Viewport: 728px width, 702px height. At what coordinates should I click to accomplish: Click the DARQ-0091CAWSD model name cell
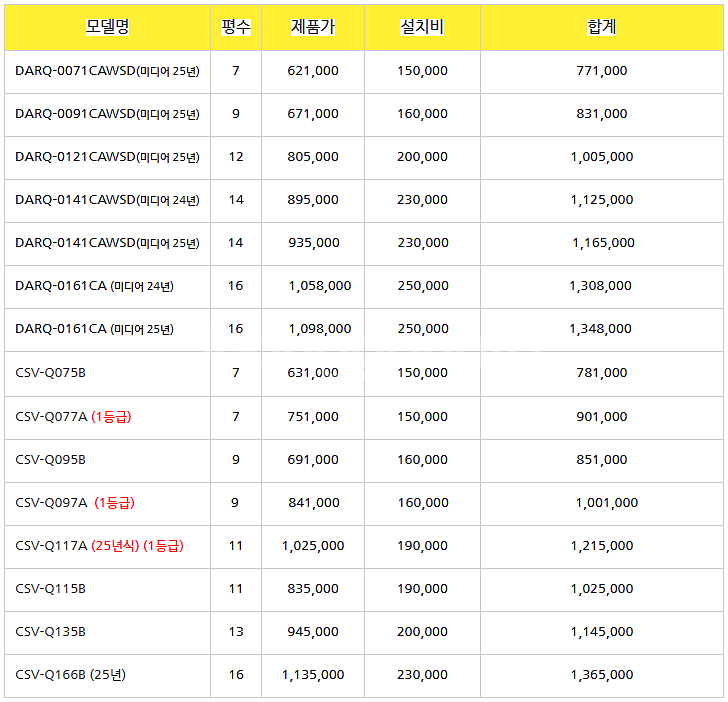107,114
